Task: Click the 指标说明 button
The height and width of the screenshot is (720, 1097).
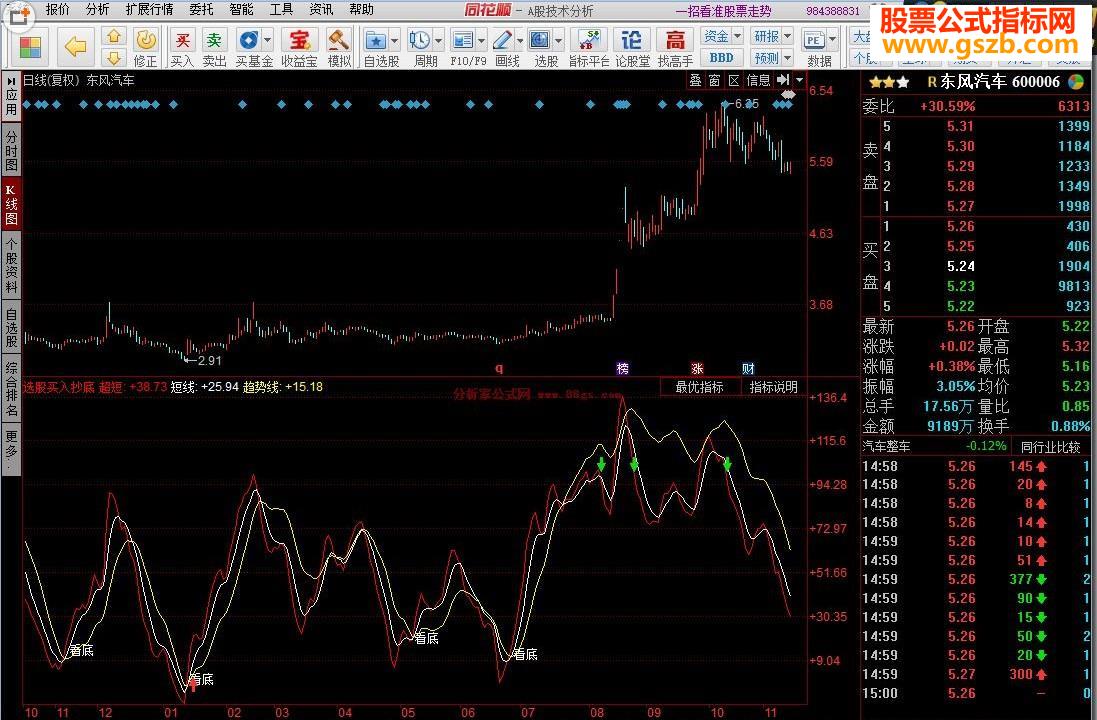Action: (774, 387)
